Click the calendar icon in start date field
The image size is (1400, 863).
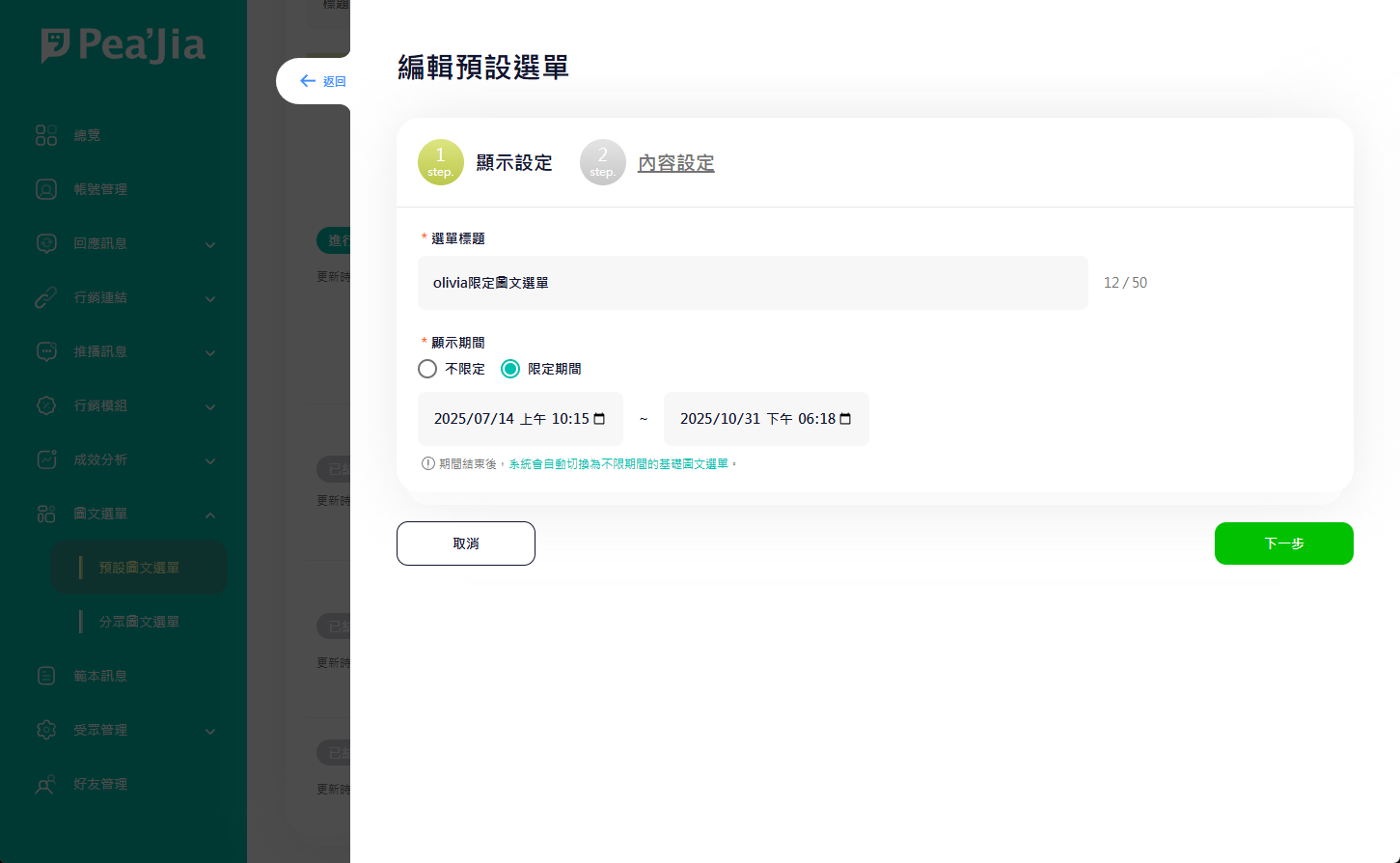(599, 419)
